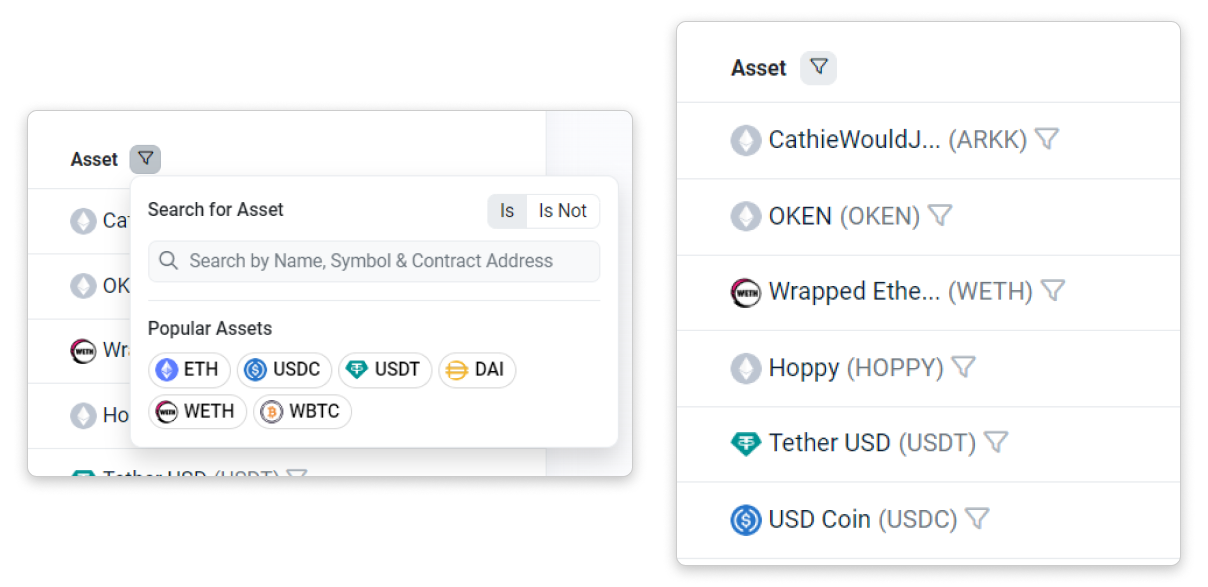Viewport: 1208px width, 587px height.
Task: Switch filter mode to 'Is Not'
Action: [562, 211]
